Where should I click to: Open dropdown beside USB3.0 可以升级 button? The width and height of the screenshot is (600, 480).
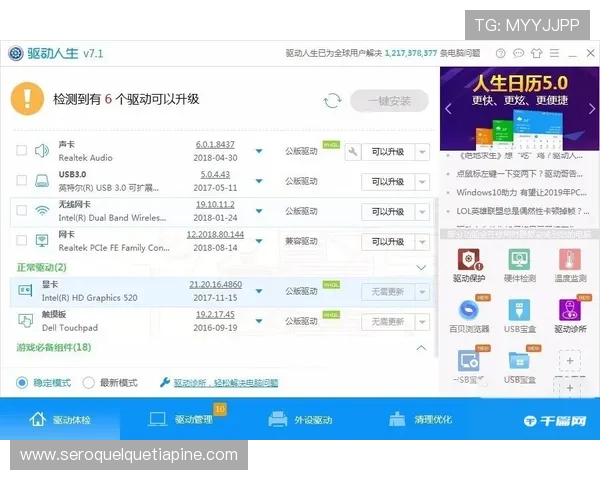click(422, 182)
